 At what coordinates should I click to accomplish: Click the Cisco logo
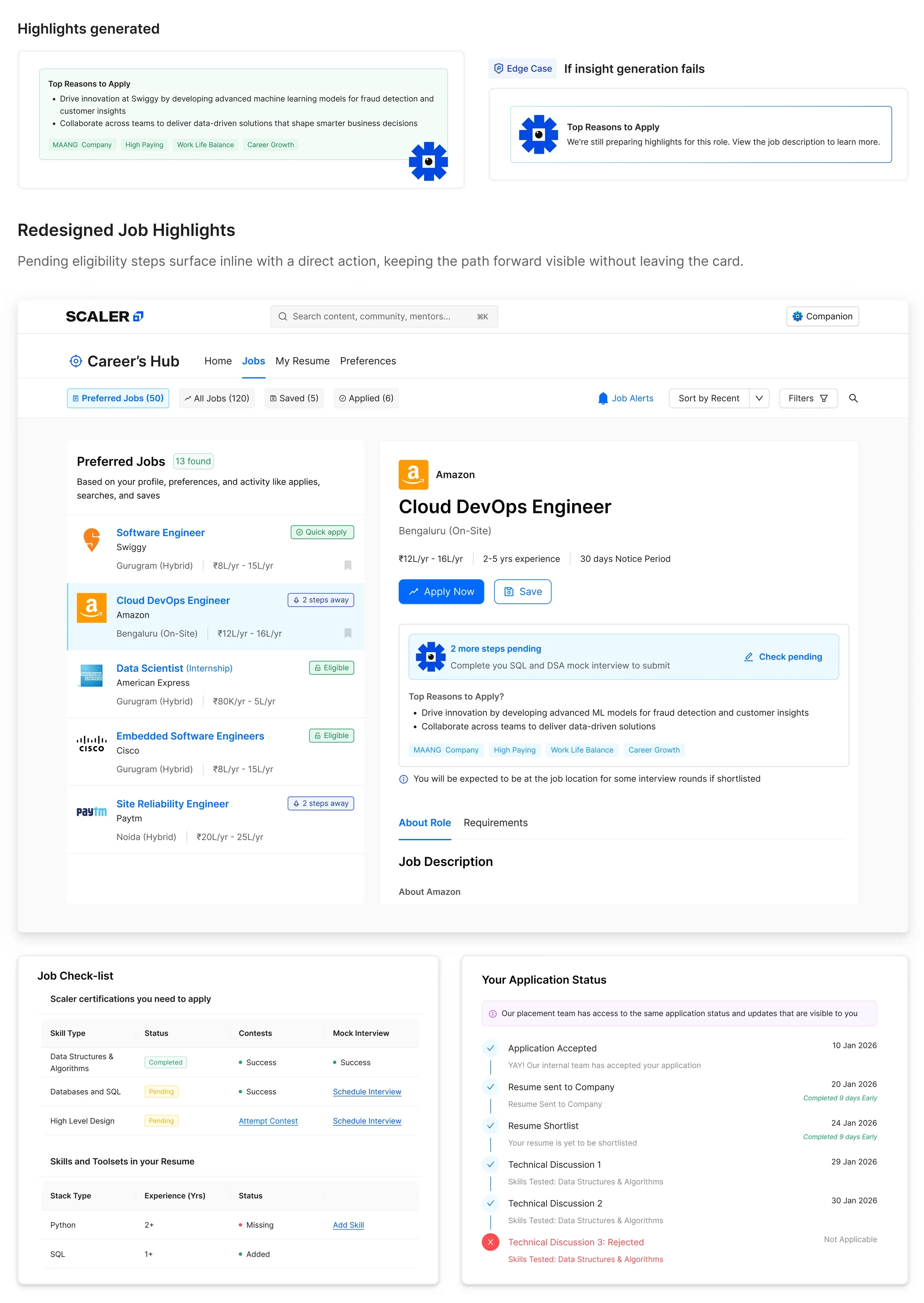(x=92, y=743)
